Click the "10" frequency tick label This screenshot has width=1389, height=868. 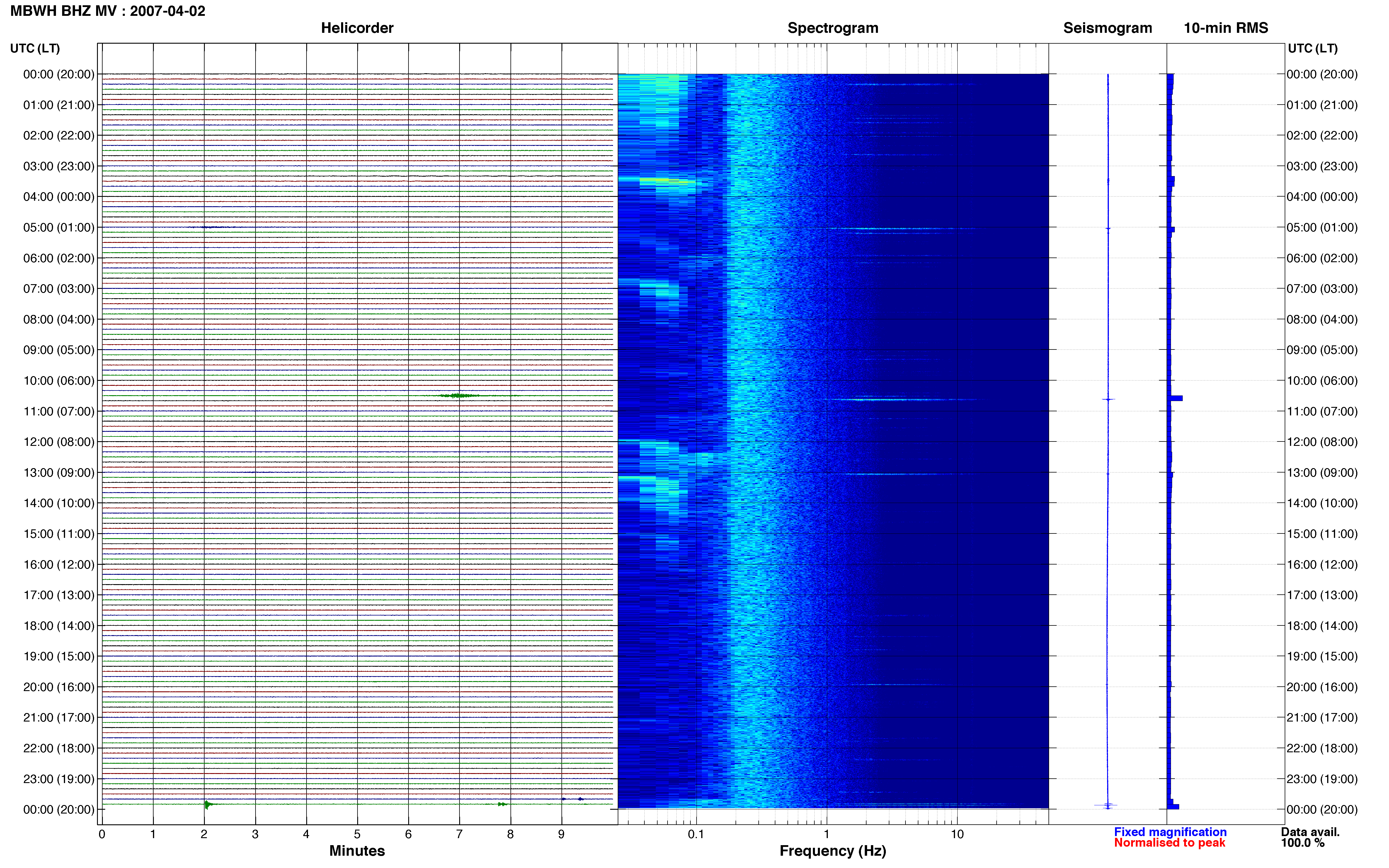(957, 834)
